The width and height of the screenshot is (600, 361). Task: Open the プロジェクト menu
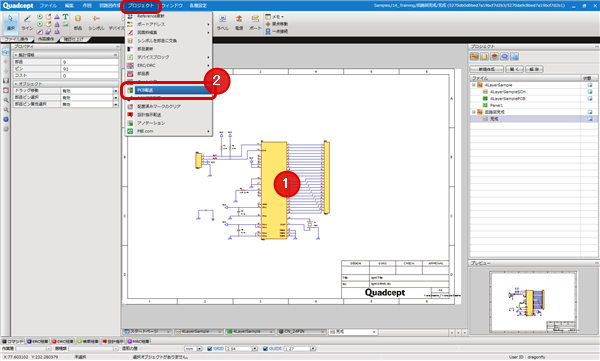141,6
